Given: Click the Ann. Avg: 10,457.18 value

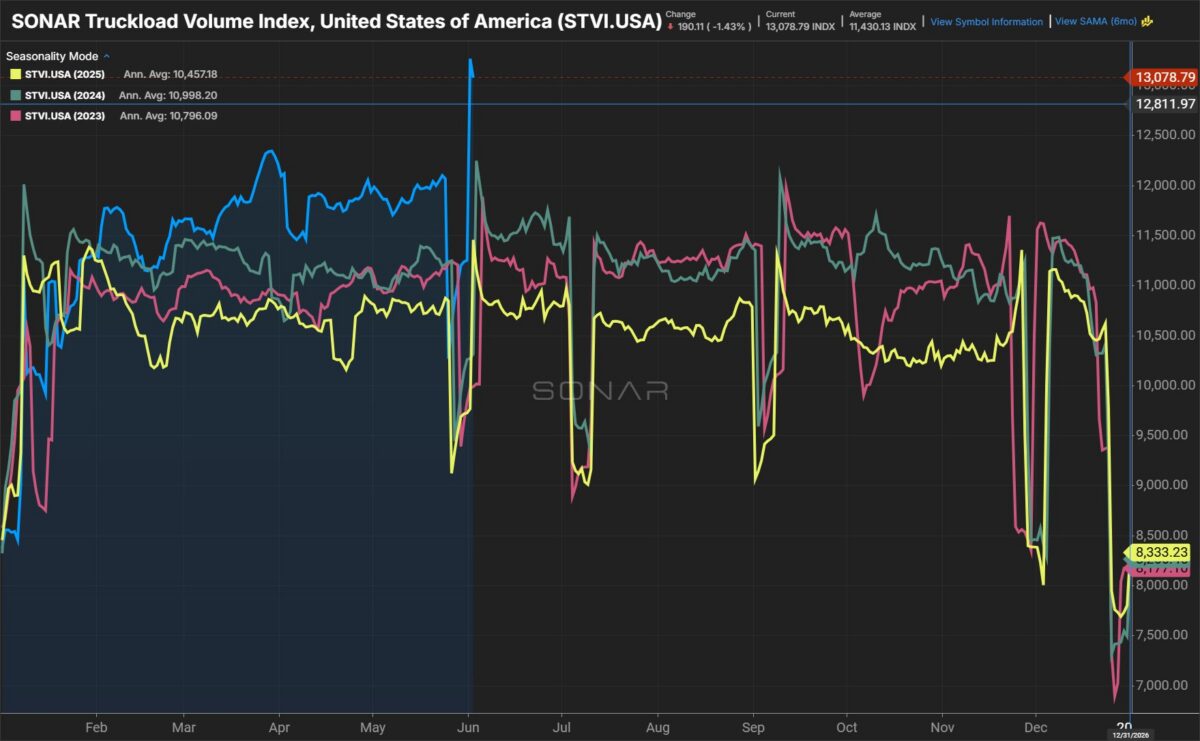Looking at the screenshot, I should coord(170,75).
